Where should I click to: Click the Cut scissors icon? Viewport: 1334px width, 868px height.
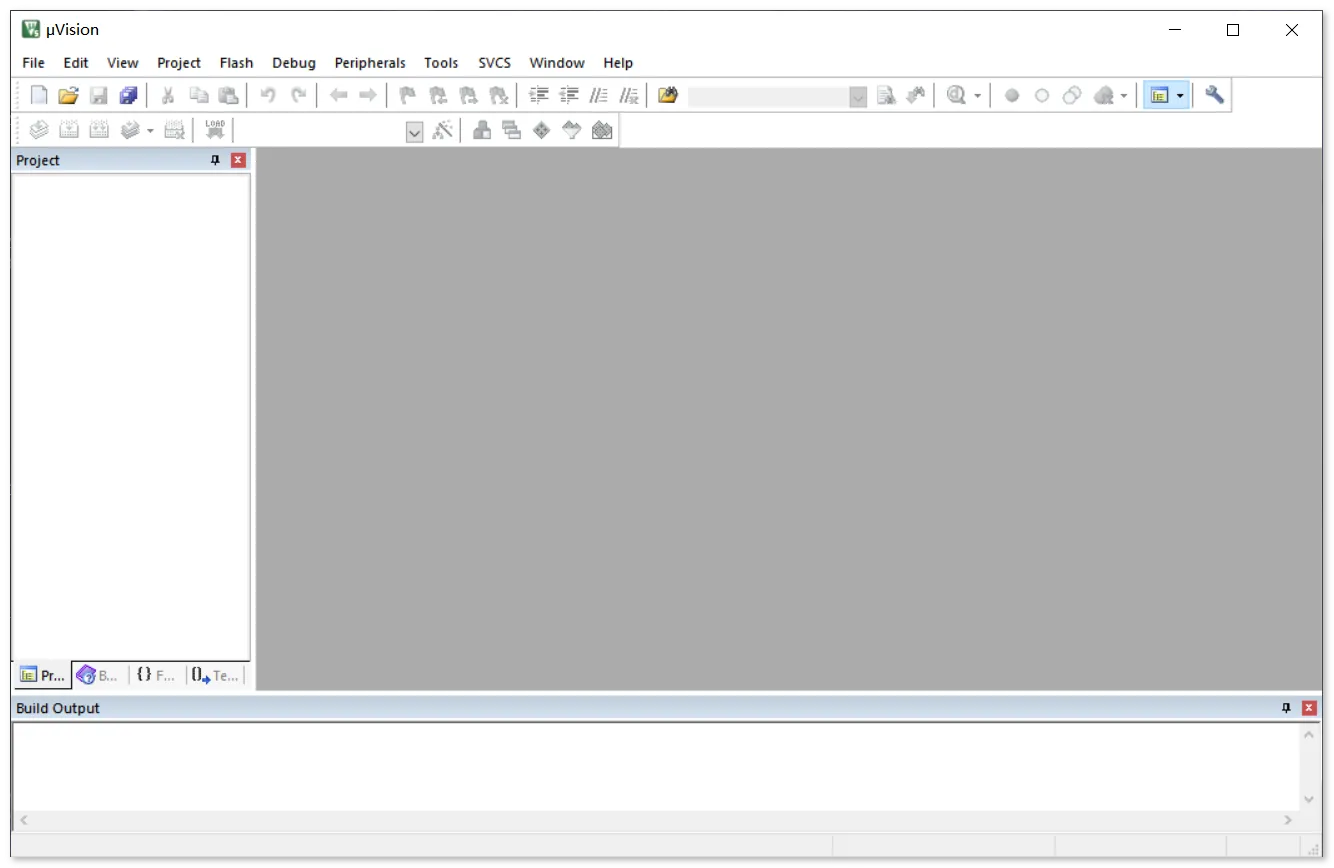(x=168, y=95)
